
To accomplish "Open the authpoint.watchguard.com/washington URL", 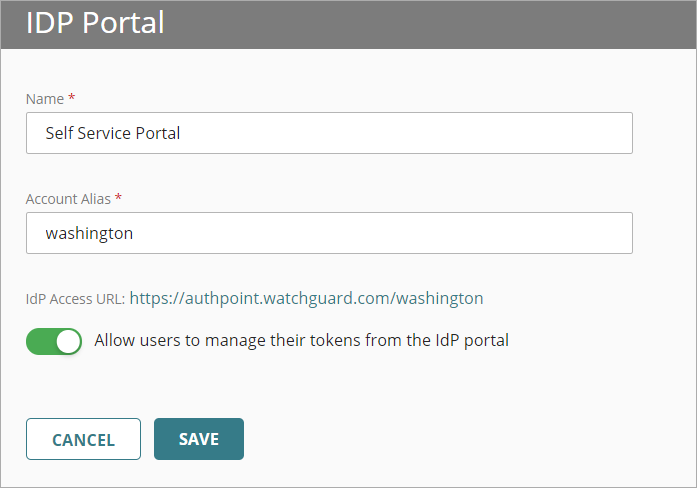I will (306, 298).
